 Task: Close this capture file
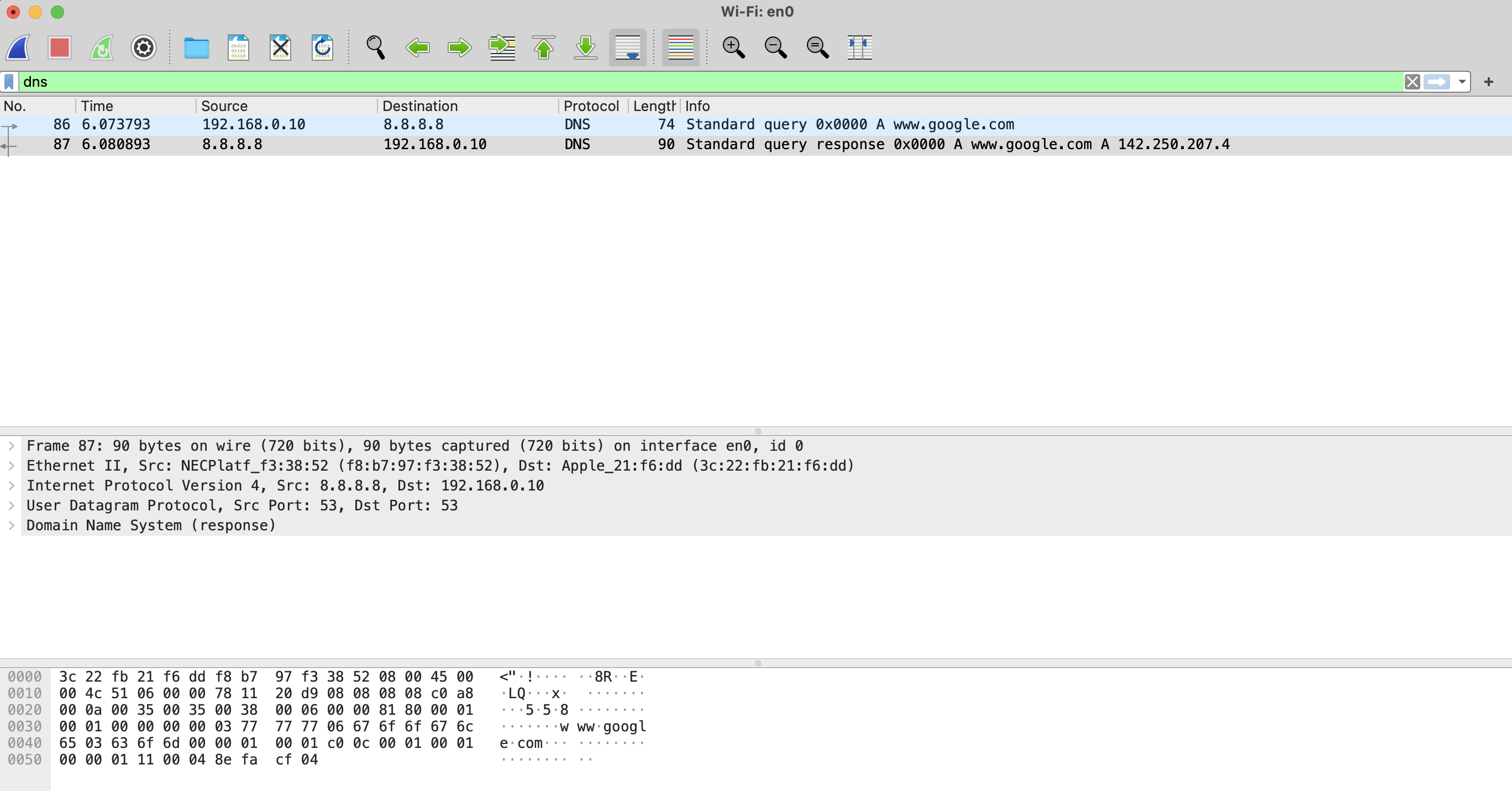pyautogui.click(x=281, y=48)
